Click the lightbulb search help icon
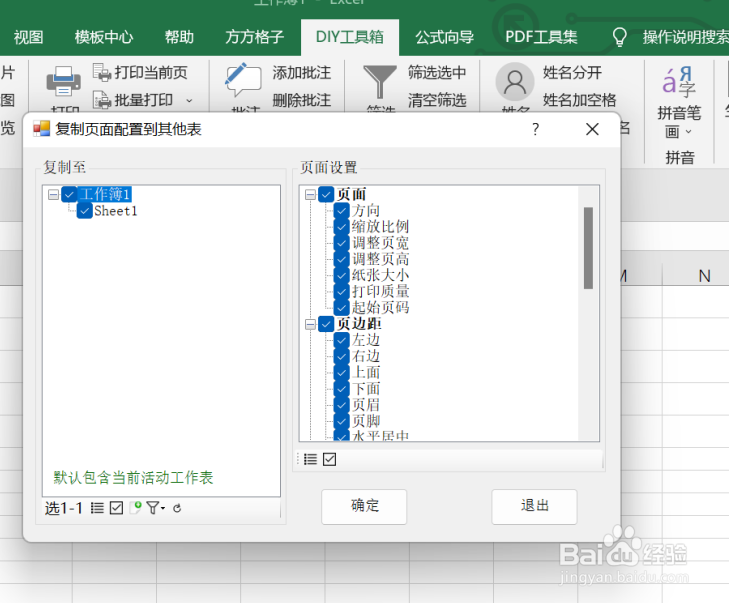 619,37
